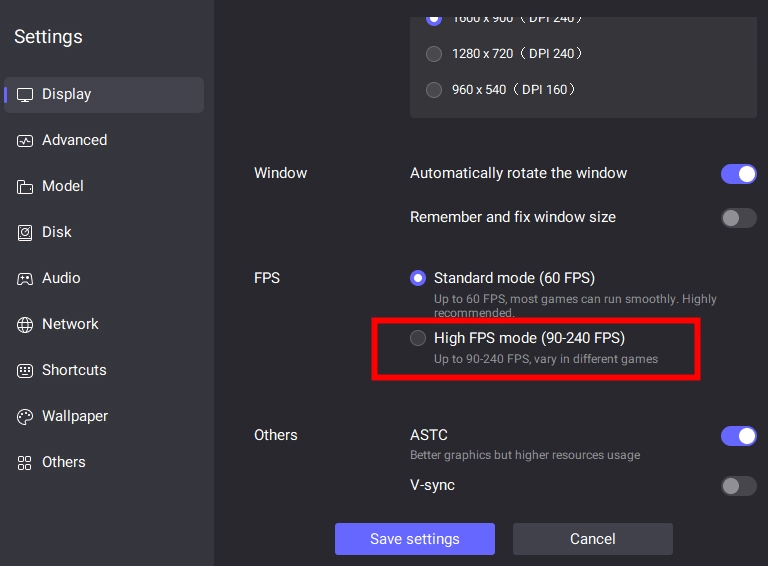Click the Disk icon in sidebar
The height and width of the screenshot is (566, 768).
(x=25, y=233)
